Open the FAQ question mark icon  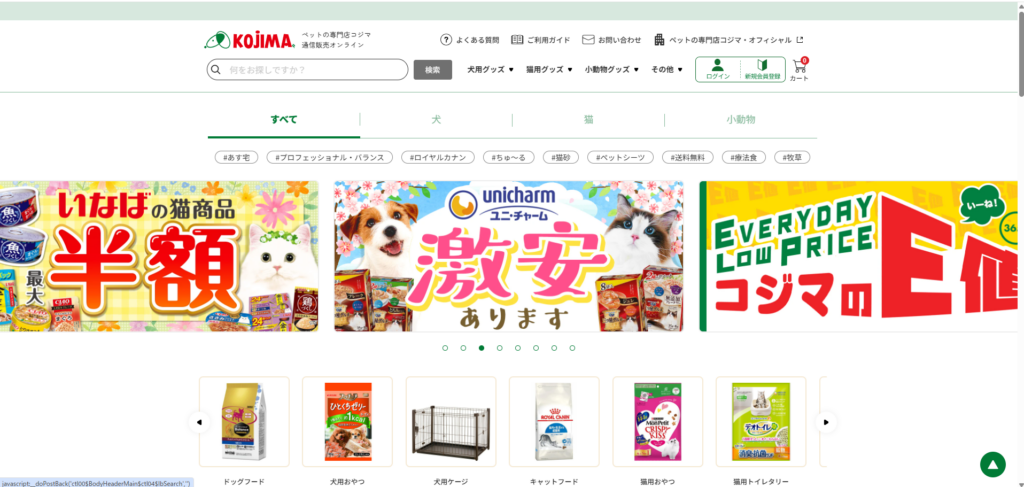coord(446,40)
